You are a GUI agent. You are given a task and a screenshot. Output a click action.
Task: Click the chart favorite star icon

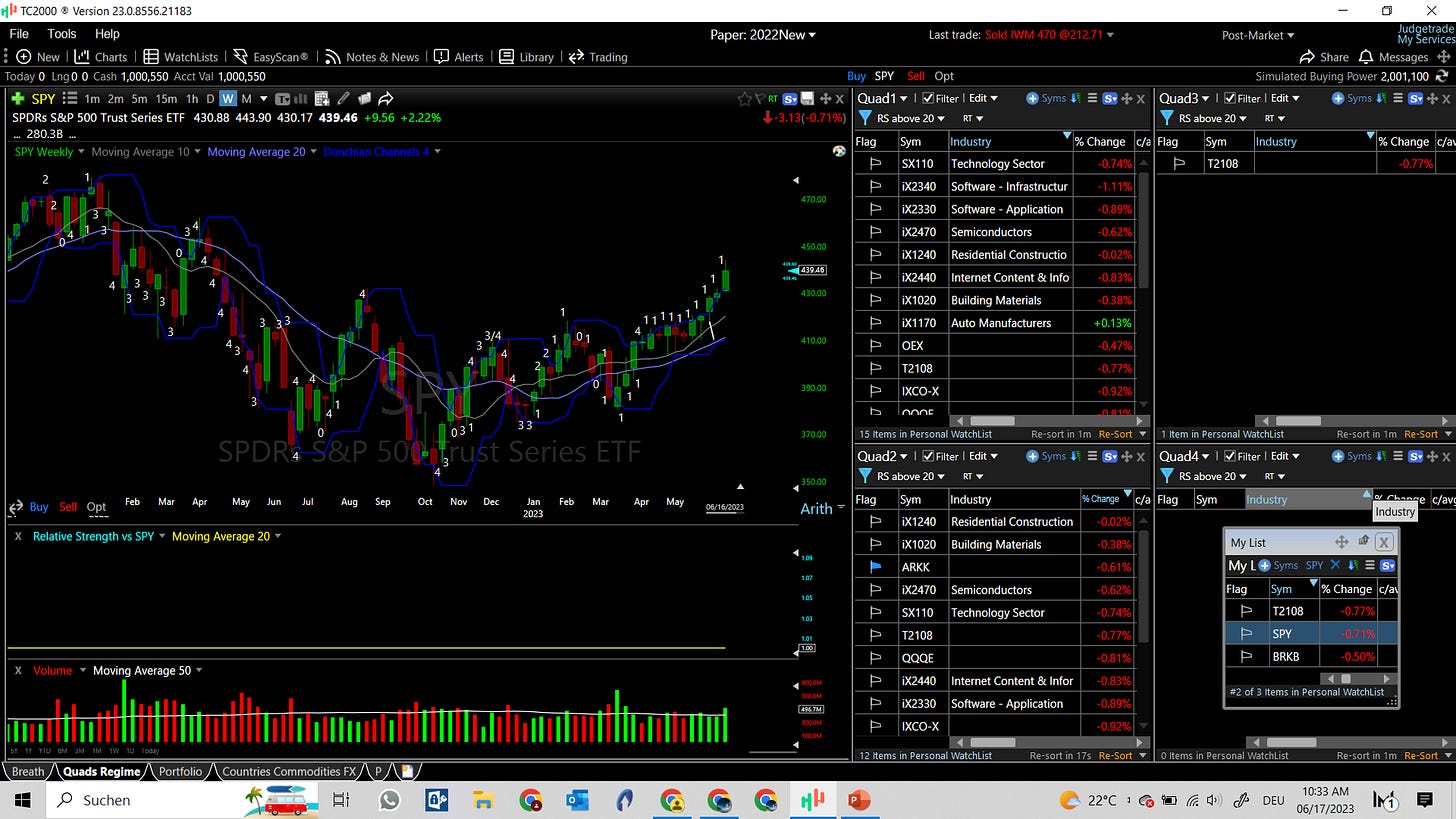coord(744,98)
